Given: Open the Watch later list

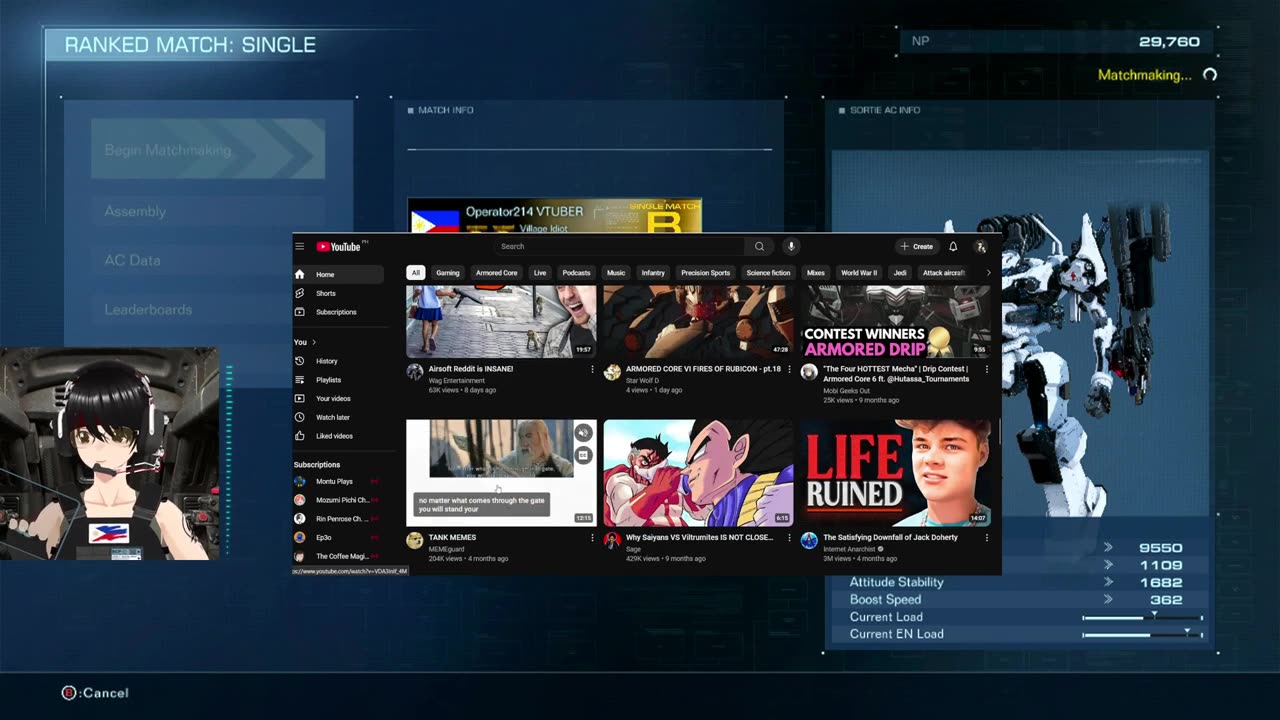Looking at the screenshot, I should tap(338, 417).
